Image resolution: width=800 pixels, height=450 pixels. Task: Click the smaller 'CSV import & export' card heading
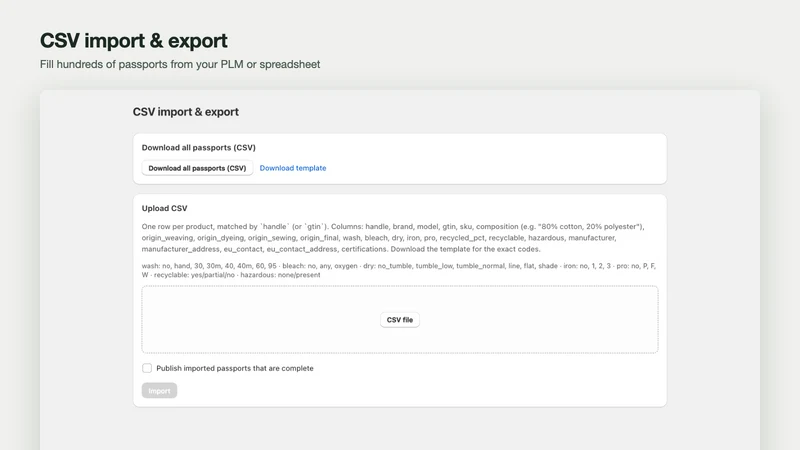tap(186, 112)
